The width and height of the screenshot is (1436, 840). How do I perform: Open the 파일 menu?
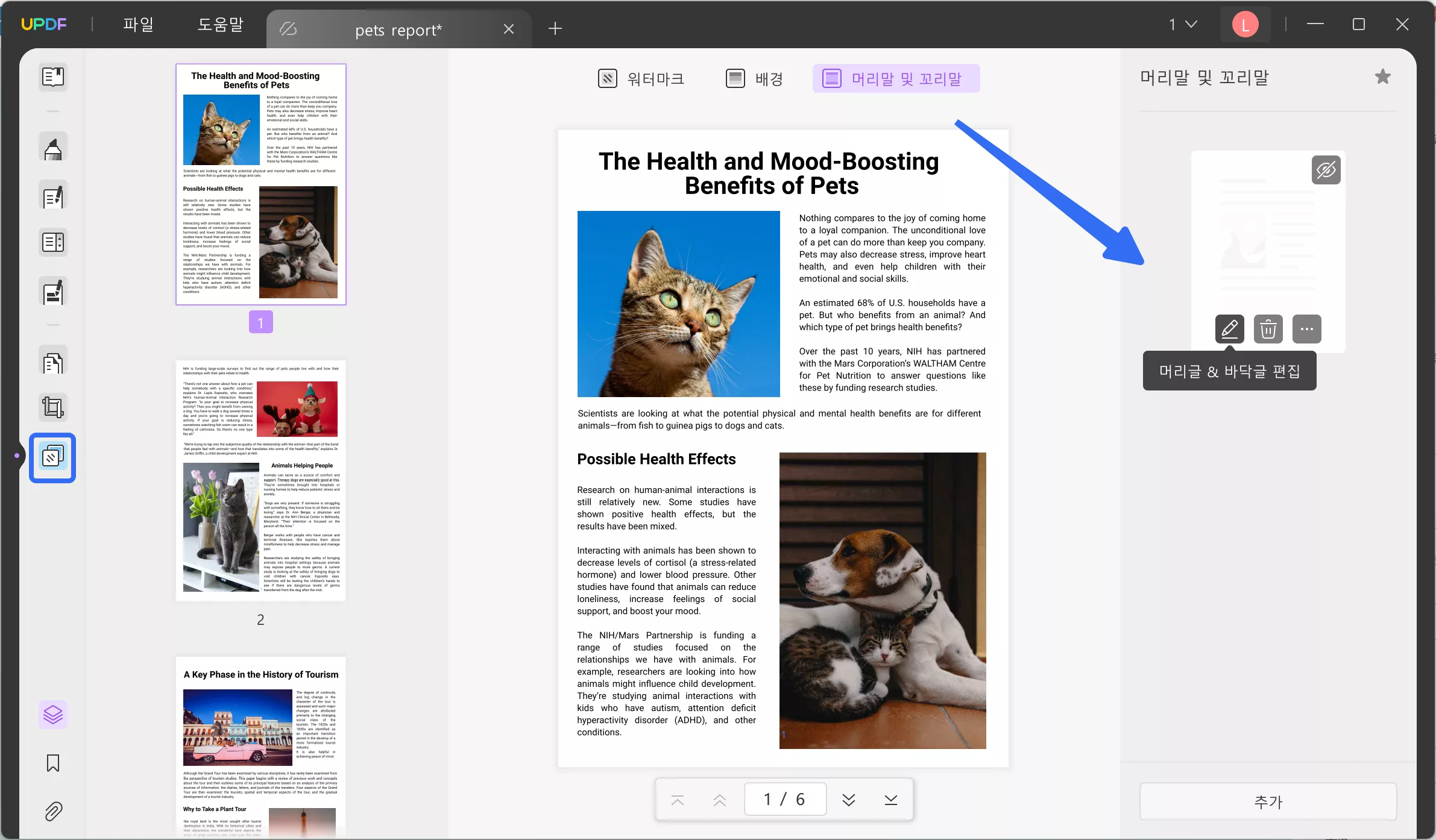click(x=138, y=24)
